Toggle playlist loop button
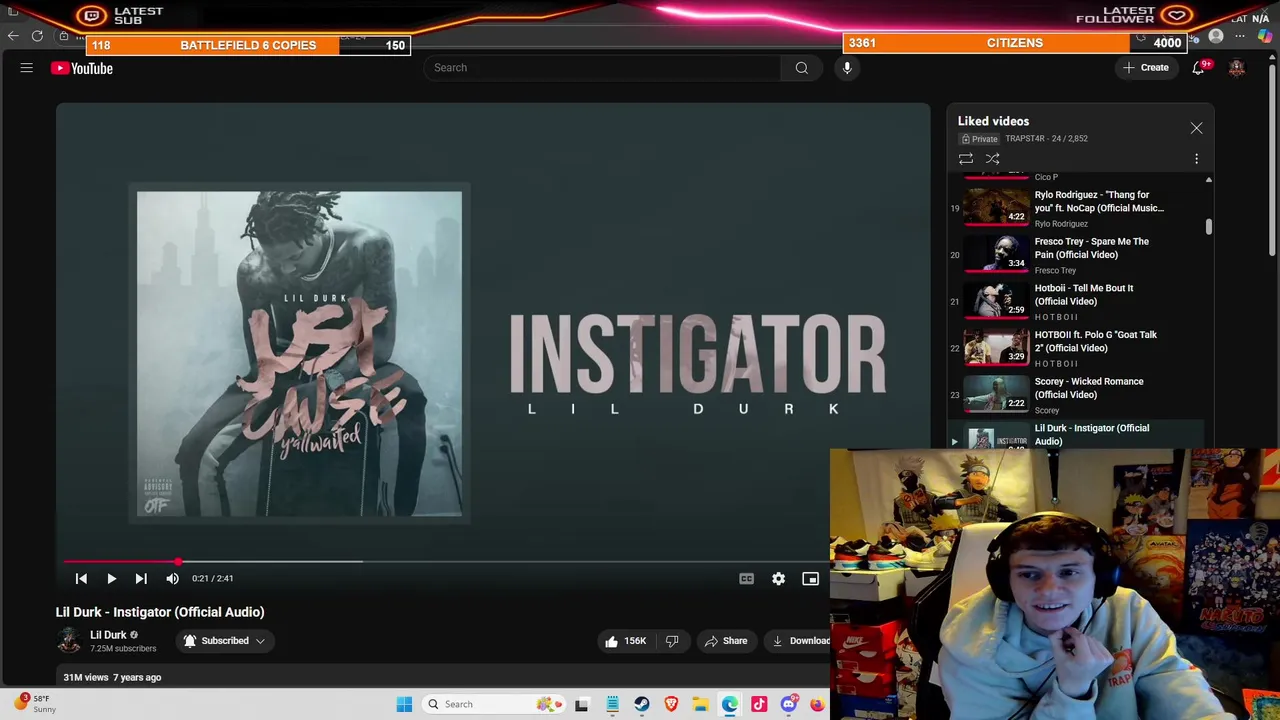This screenshot has height=720, width=1280. coord(966,159)
